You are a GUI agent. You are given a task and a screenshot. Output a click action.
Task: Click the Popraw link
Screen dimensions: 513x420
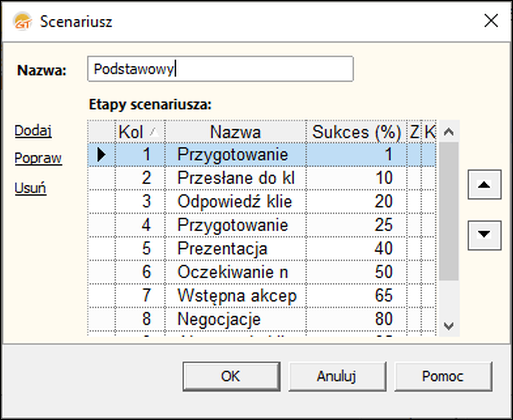tap(38, 158)
